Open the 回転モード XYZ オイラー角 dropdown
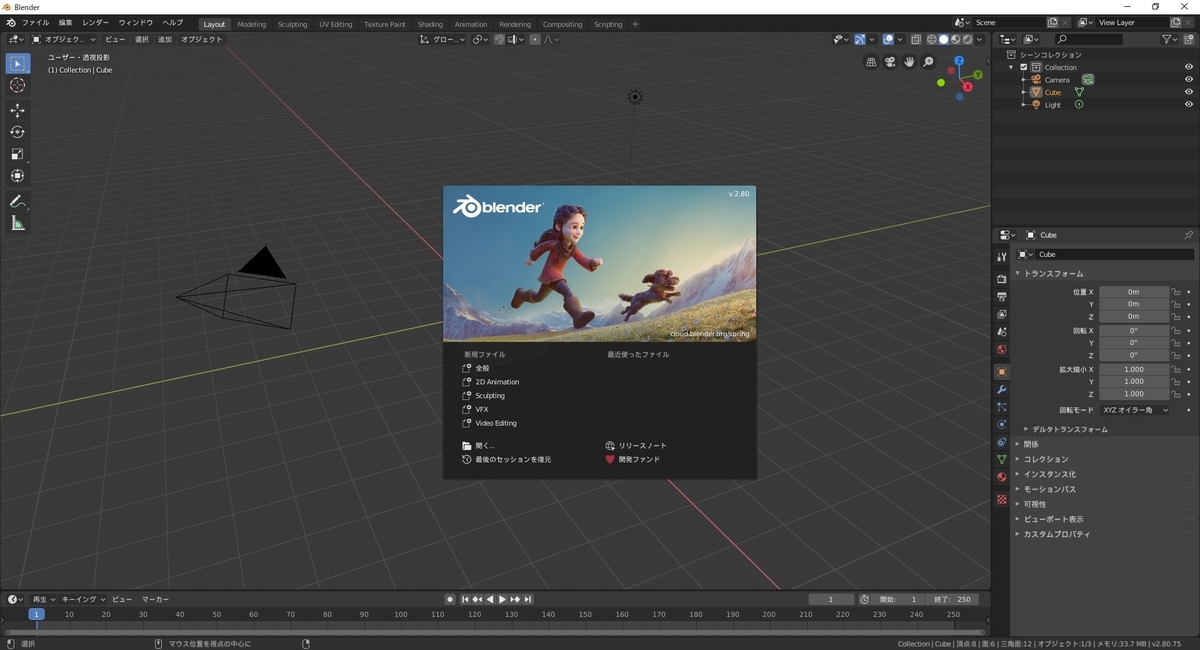This screenshot has width=1200, height=650. [x=1134, y=410]
